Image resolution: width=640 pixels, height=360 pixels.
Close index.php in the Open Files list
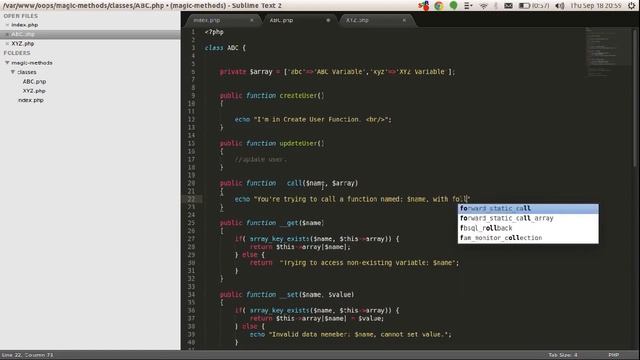pos(7,25)
